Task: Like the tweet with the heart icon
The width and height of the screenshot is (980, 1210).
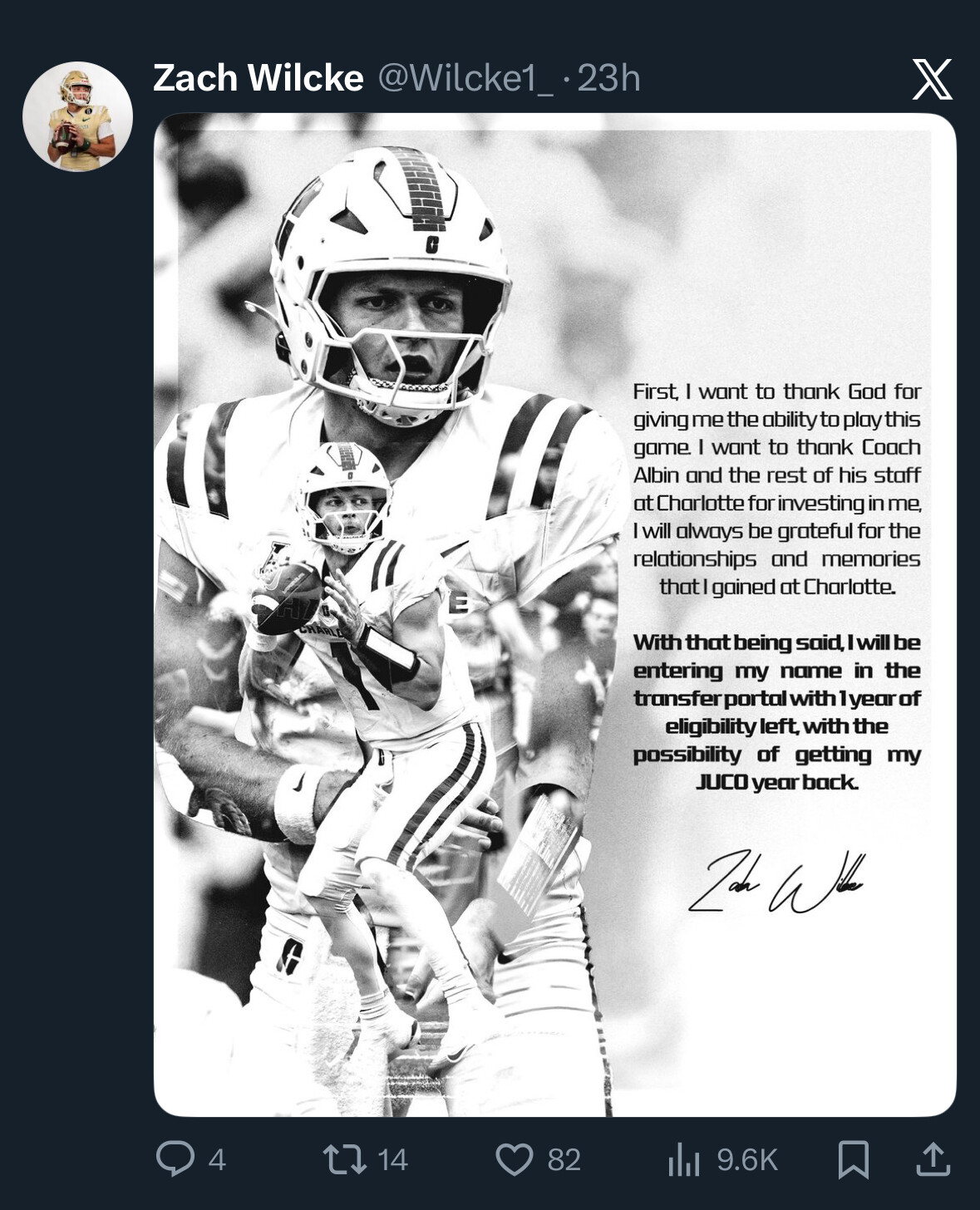Action: coord(514,1158)
